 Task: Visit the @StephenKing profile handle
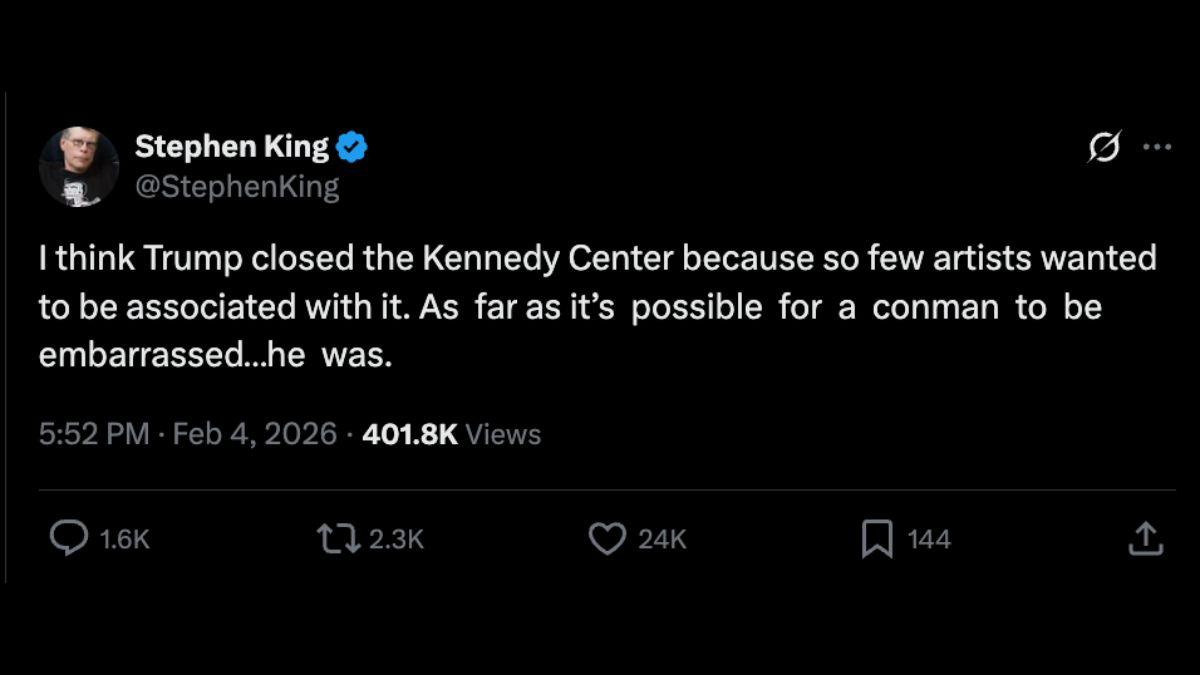(x=237, y=184)
